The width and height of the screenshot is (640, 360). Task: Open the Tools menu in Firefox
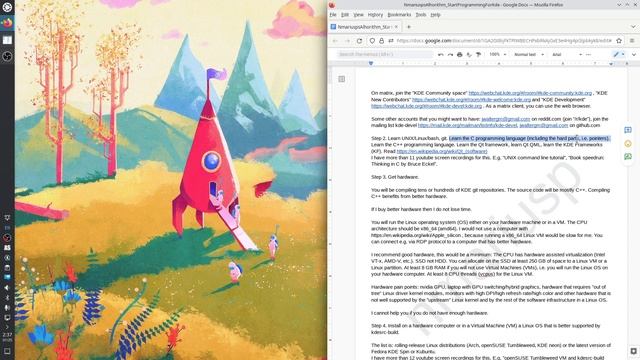point(421,15)
